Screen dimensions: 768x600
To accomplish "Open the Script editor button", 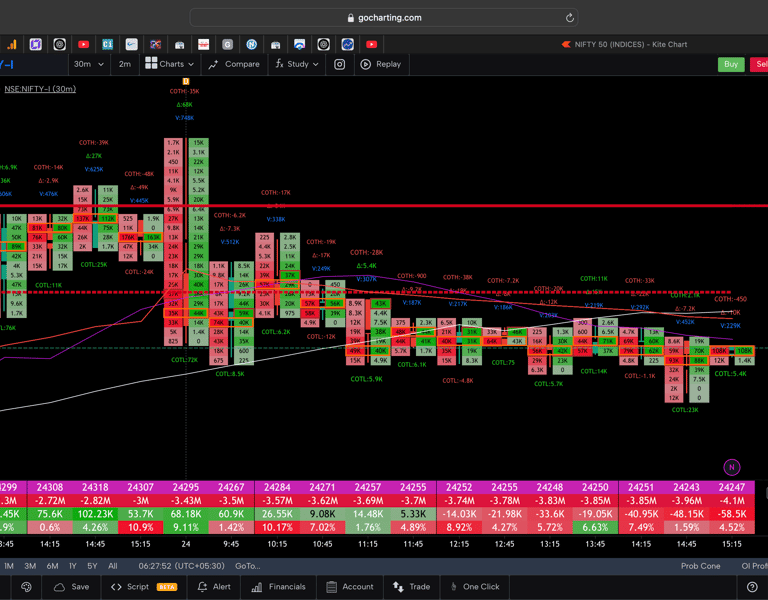I will click(144, 587).
